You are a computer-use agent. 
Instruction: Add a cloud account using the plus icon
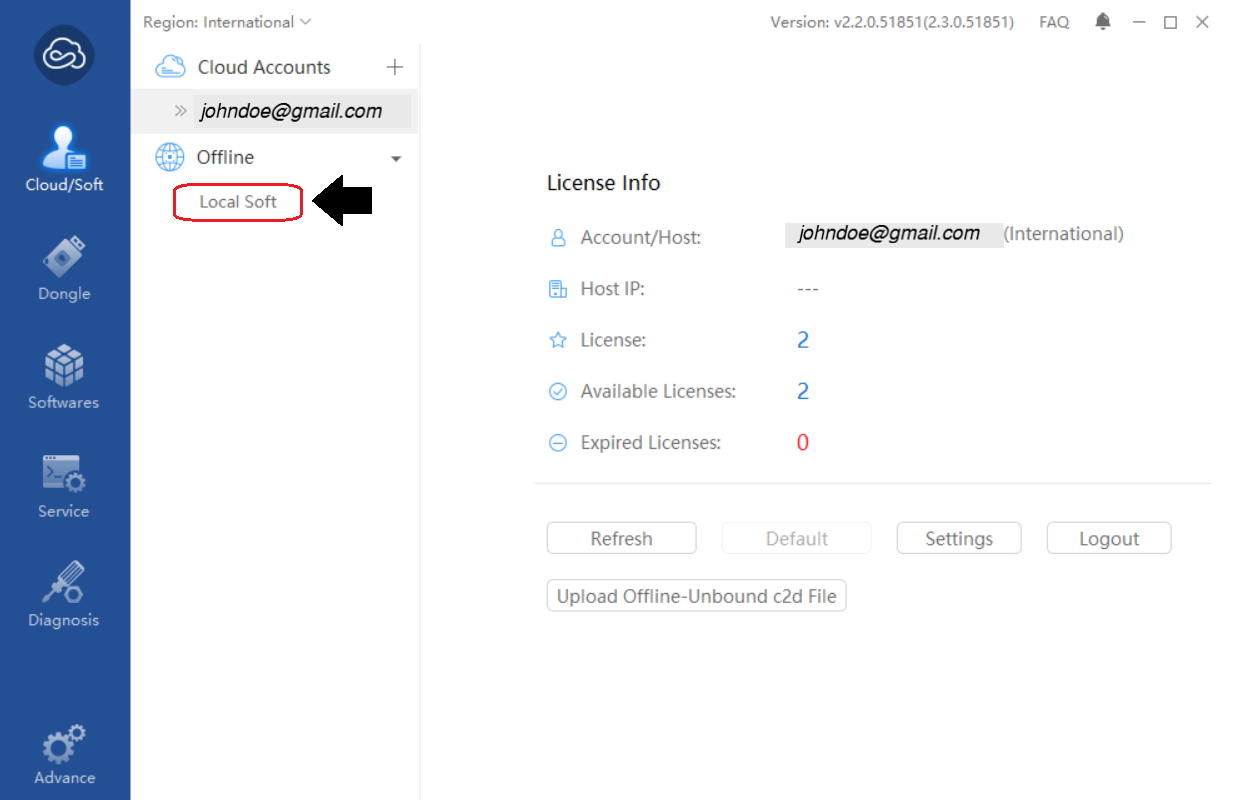(395, 66)
